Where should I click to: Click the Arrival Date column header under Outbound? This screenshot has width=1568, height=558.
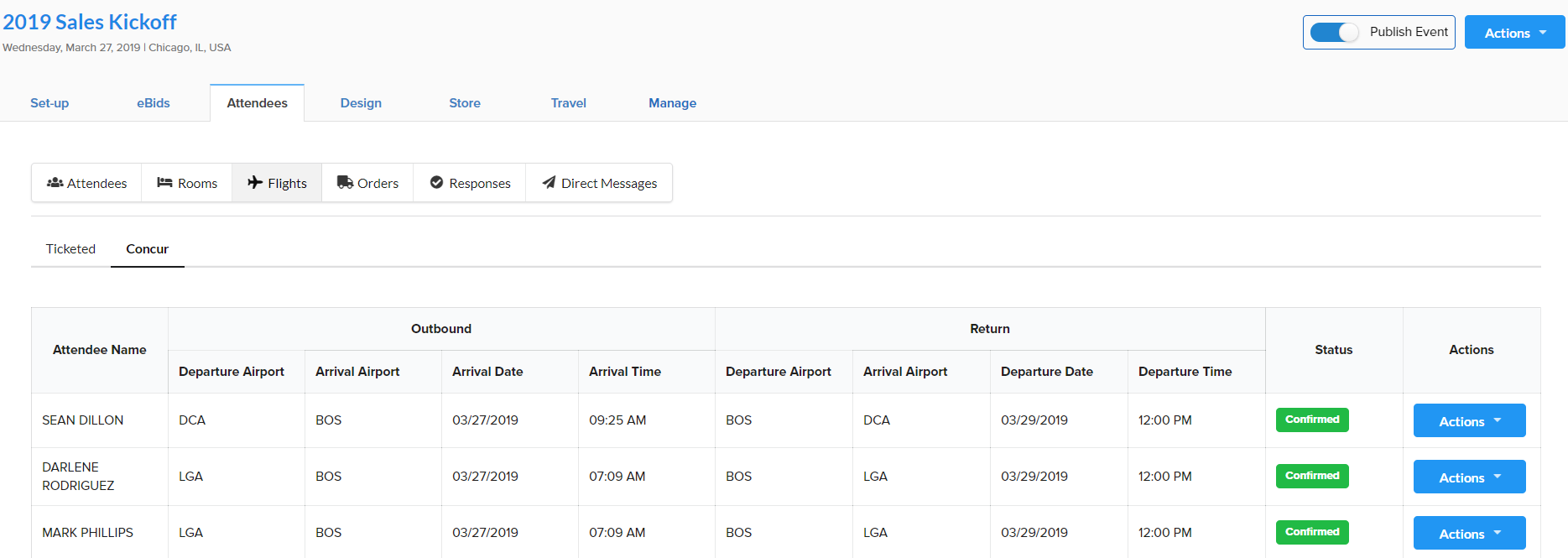487,372
